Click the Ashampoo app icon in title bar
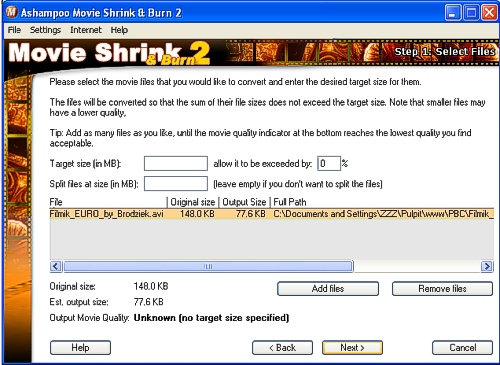Image resolution: width=500 pixels, height=365 pixels. tap(11, 12)
